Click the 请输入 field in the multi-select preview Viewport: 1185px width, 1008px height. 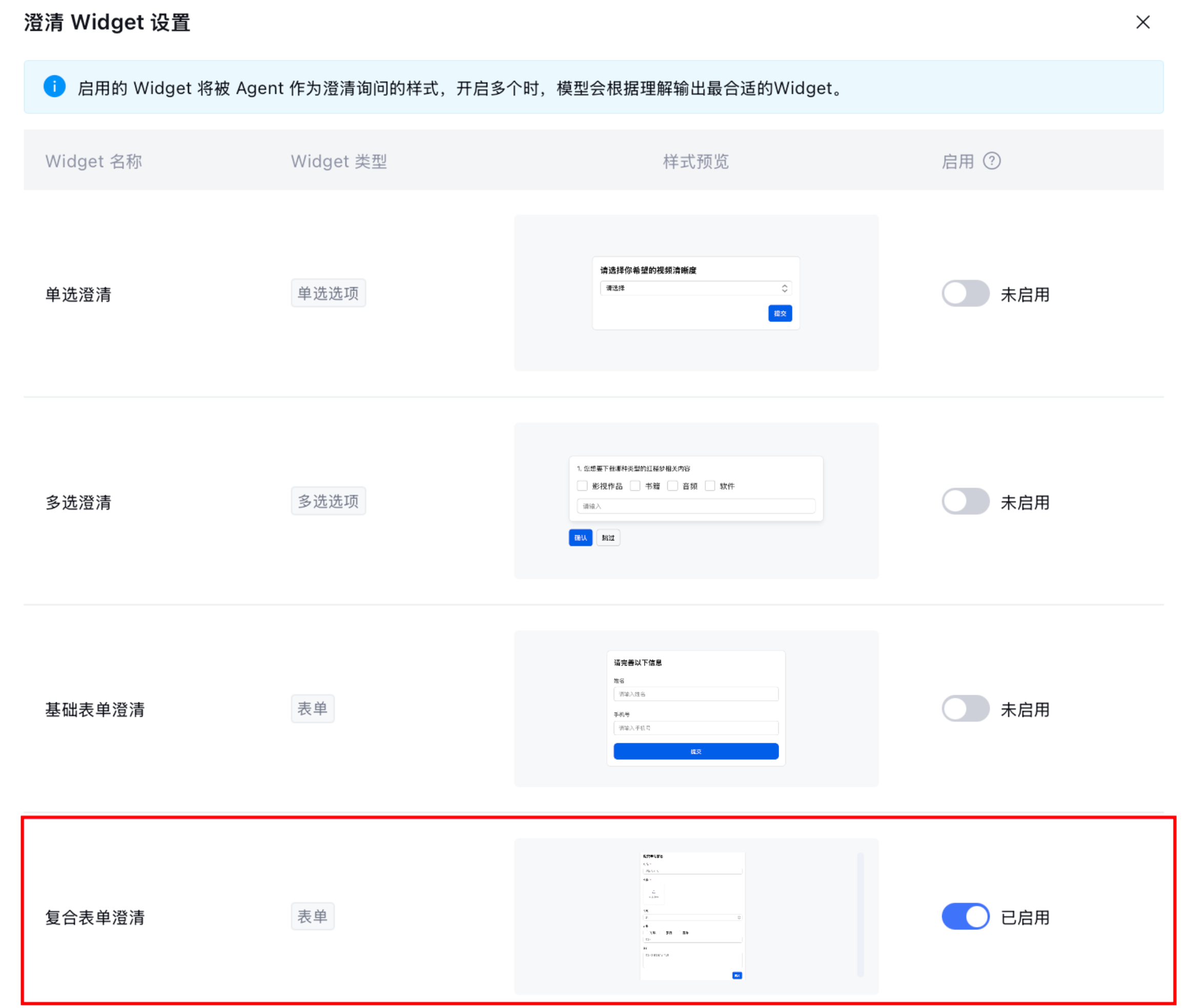point(695,506)
